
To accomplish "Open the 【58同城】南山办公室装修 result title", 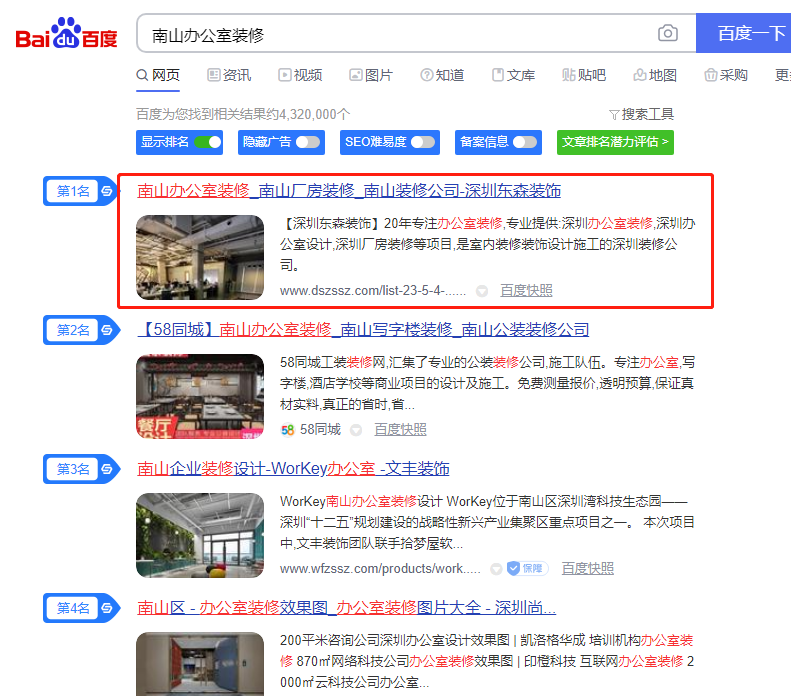I will pos(363,330).
